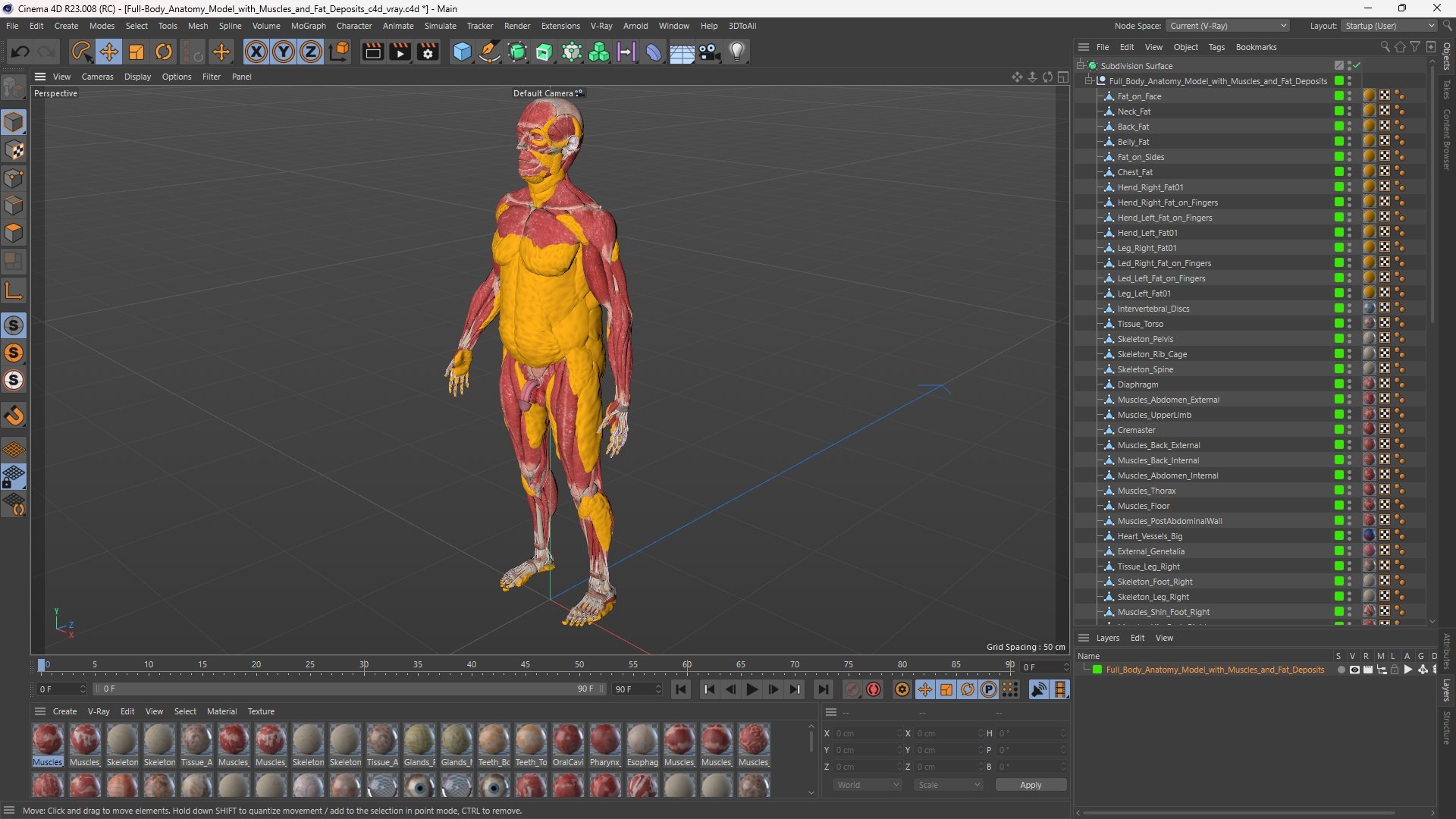Add a Cube primitive object

click(x=462, y=52)
